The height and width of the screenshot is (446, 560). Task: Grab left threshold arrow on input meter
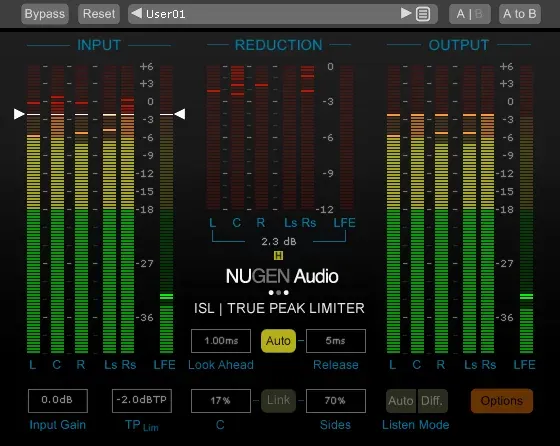click(x=19, y=114)
